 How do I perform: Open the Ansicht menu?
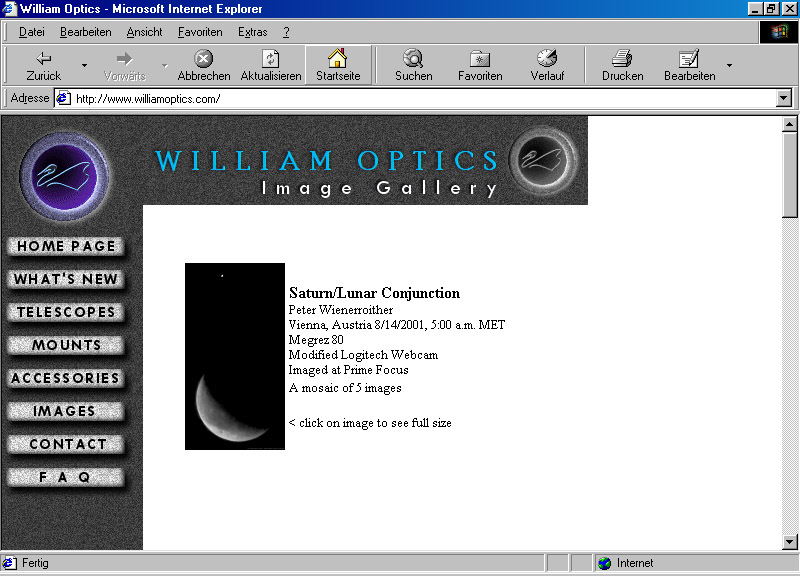pos(144,32)
